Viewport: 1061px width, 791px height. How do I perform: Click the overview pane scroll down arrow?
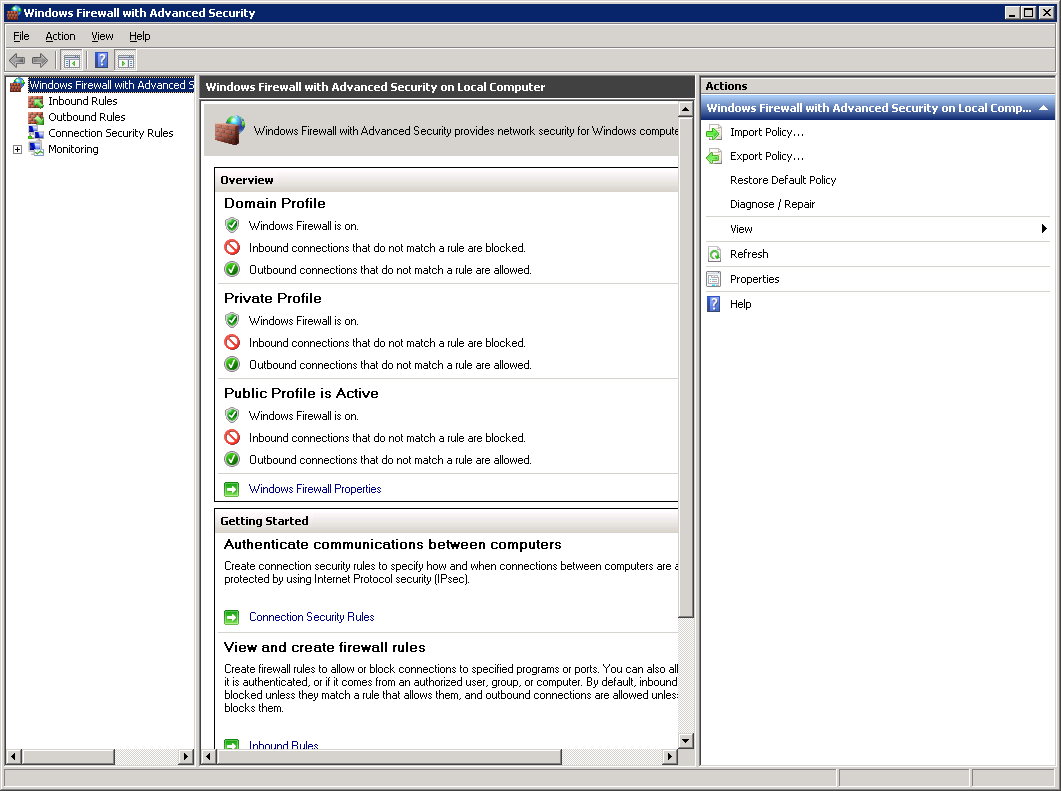coord(685,741)
